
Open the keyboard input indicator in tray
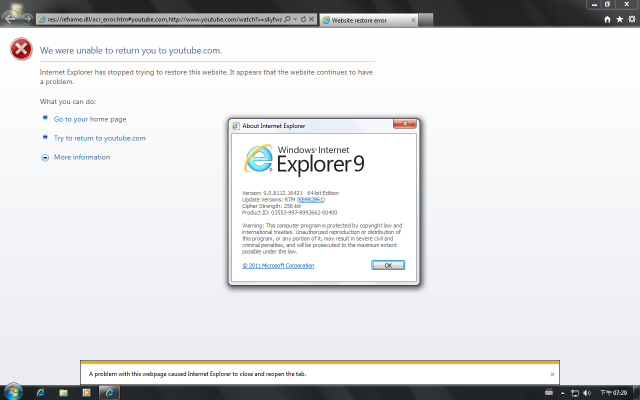click(549, 392)
